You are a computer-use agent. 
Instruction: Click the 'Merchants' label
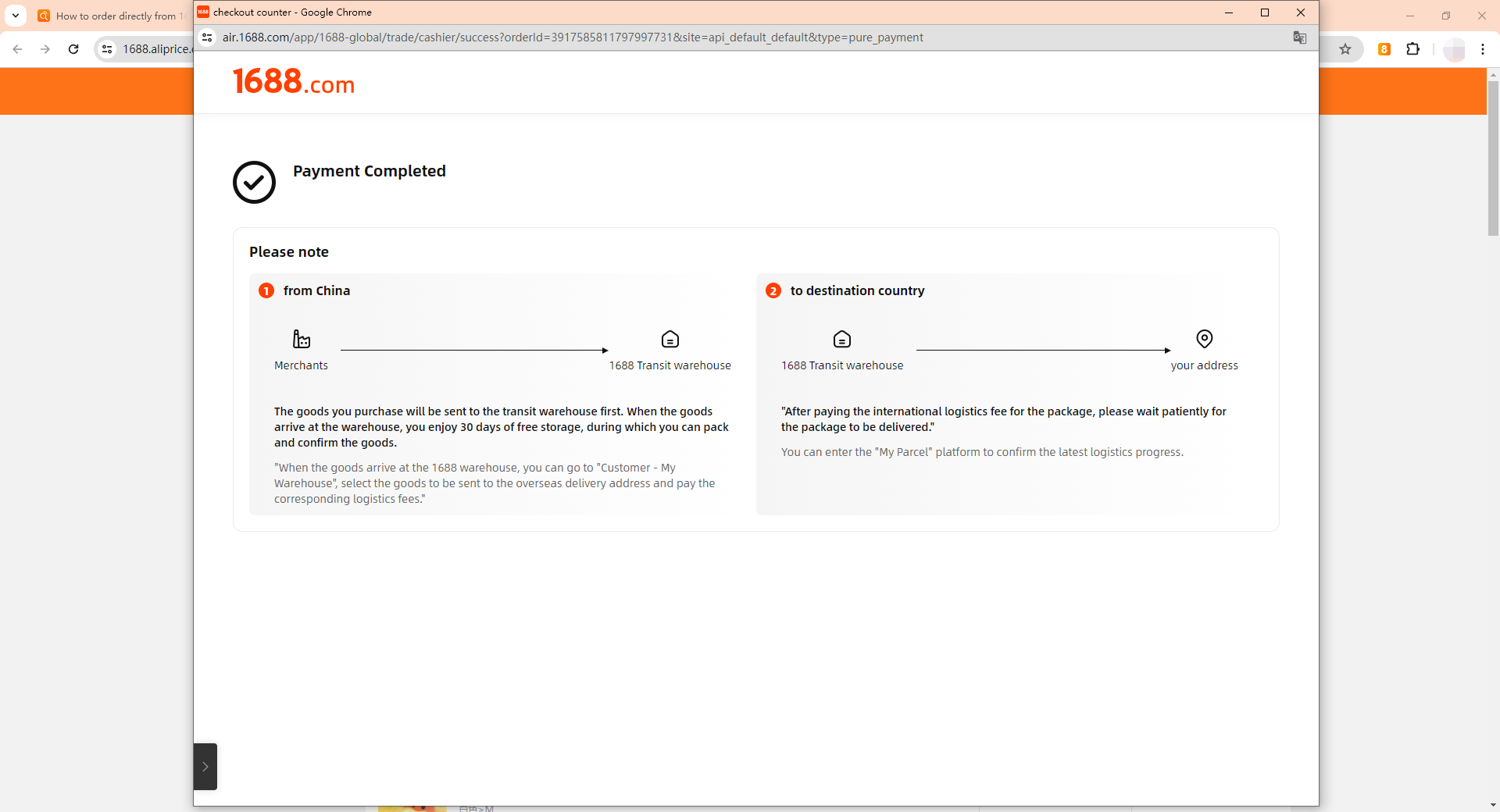[301, 365]
